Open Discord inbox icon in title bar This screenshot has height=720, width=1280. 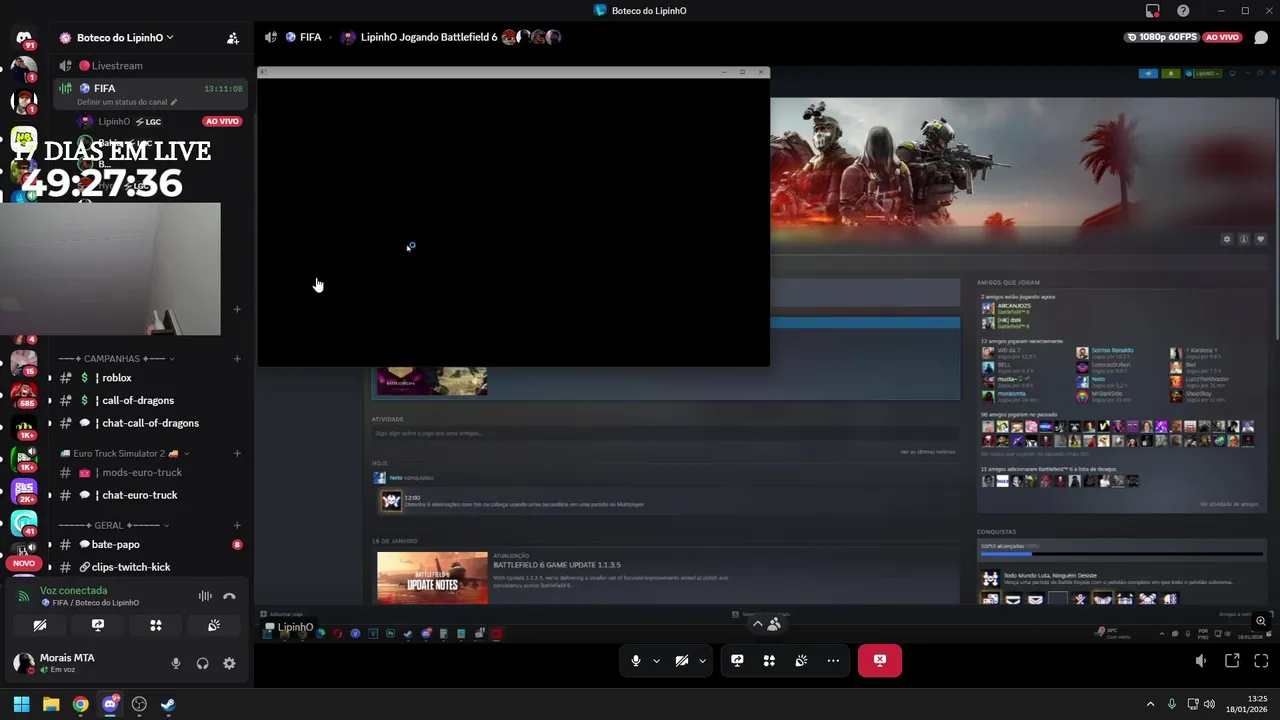(1153, 11)
